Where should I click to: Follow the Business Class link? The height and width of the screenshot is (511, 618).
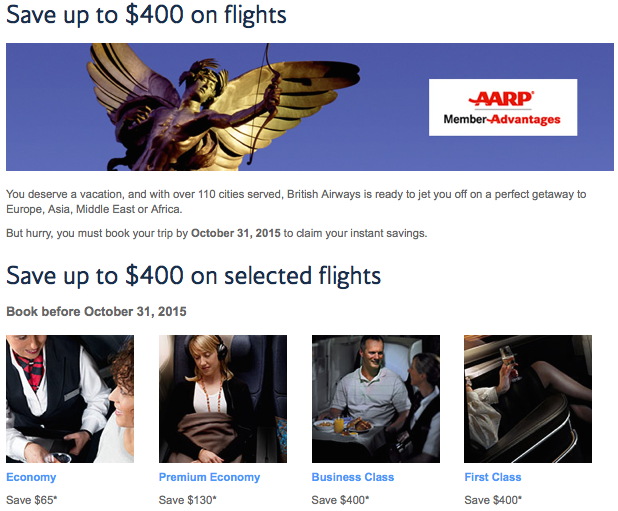(353, 477)
